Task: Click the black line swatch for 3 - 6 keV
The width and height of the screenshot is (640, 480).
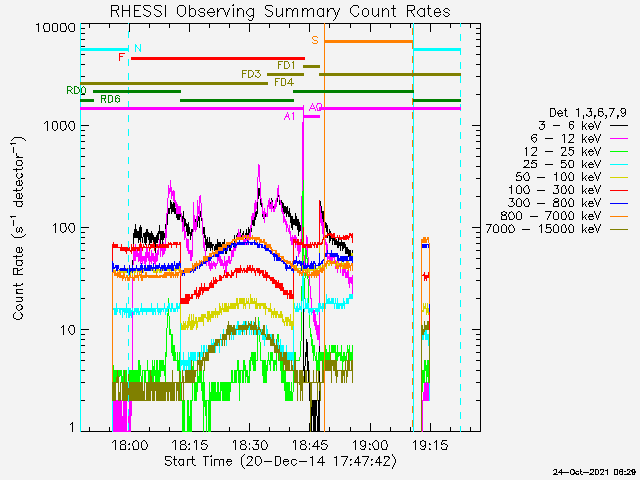Action: [619, 126]
